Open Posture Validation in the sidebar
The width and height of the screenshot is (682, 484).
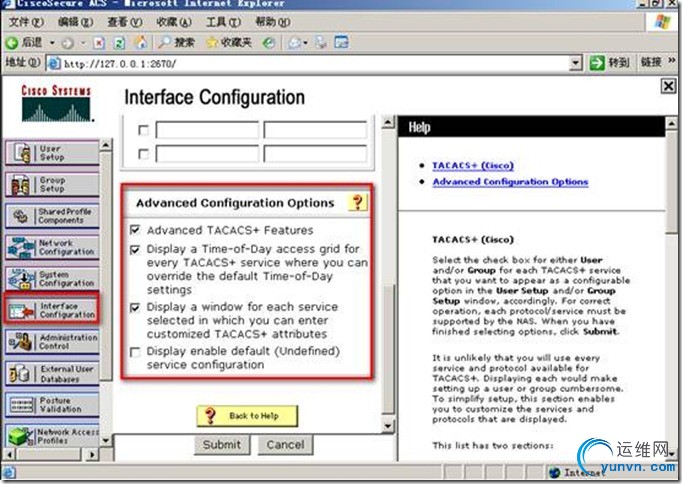(53, 404)
